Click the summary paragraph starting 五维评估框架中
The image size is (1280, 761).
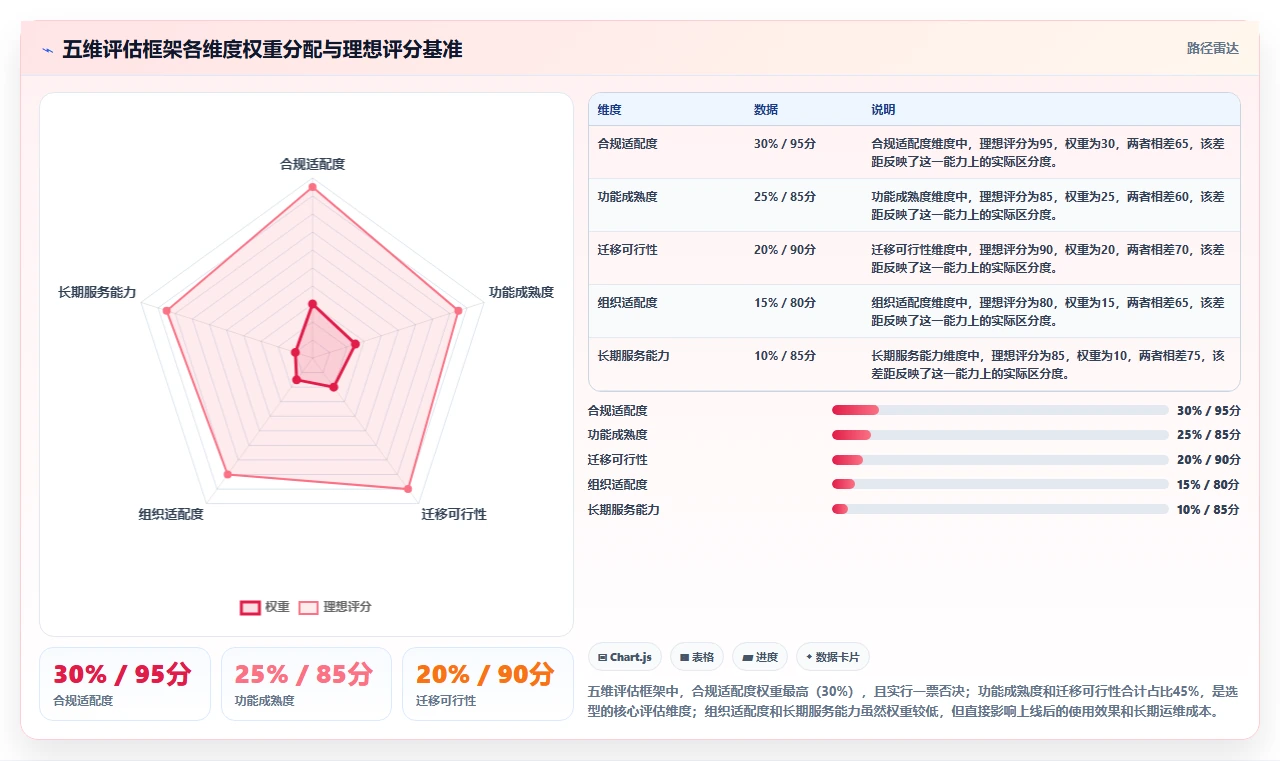912,702
